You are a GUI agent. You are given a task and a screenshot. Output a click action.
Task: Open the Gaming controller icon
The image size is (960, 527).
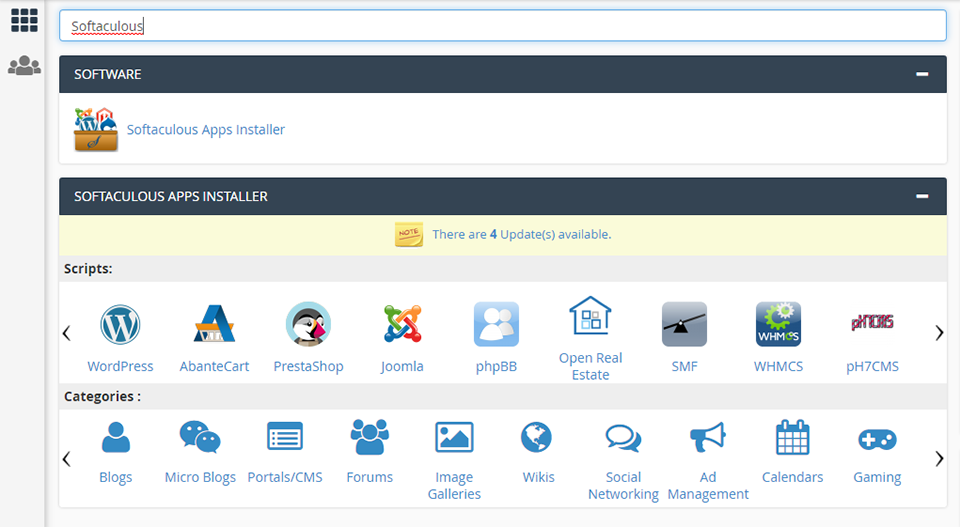pos(877,439)
